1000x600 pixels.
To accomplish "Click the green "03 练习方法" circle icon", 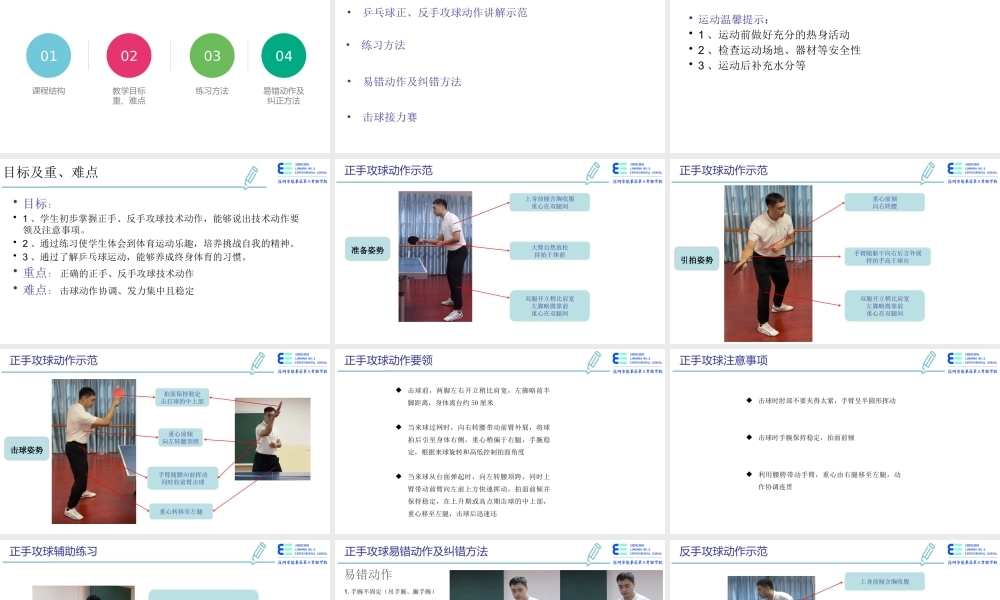I will 211,56.
